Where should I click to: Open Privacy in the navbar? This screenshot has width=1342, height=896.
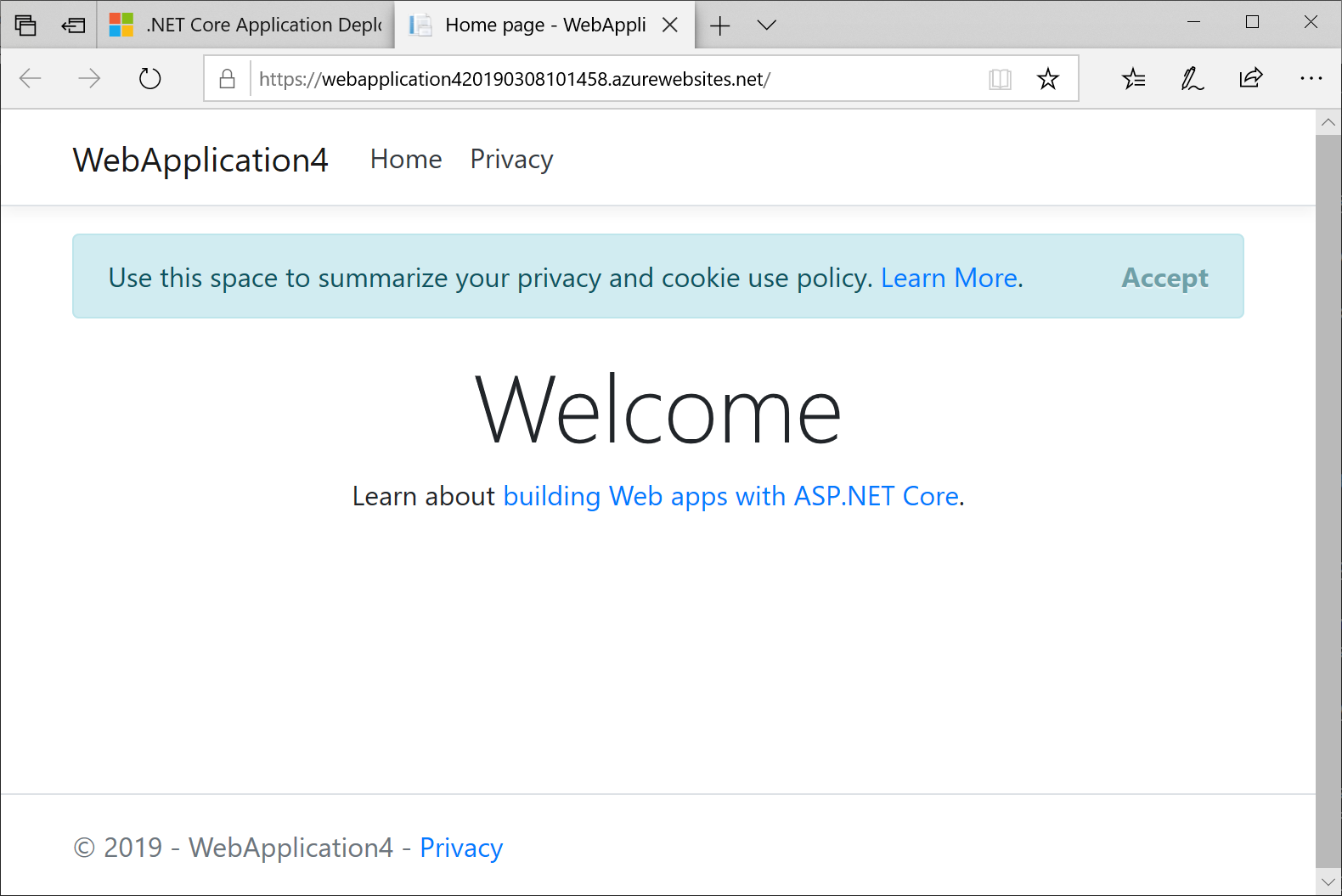click(x=512, y=160)
